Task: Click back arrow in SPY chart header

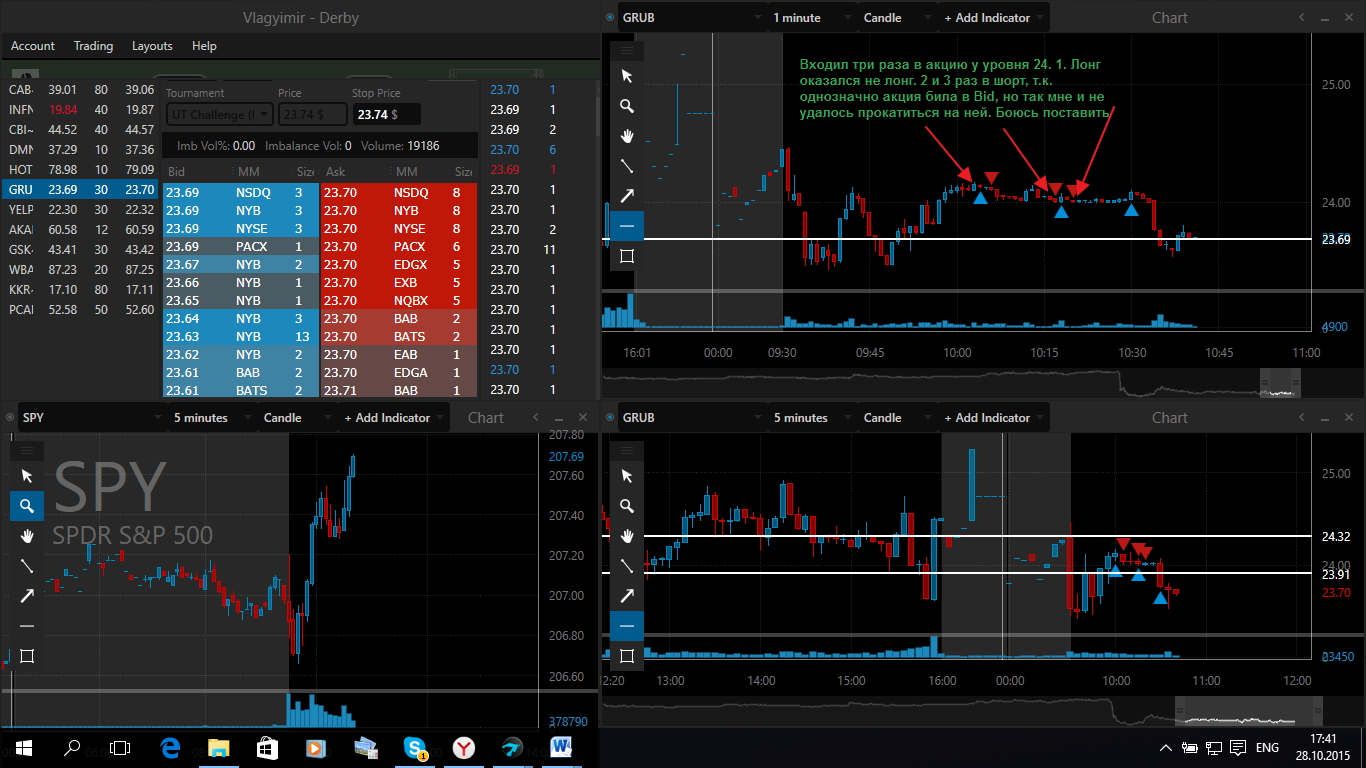Action: pyautogui.click(x=535, y=418)
